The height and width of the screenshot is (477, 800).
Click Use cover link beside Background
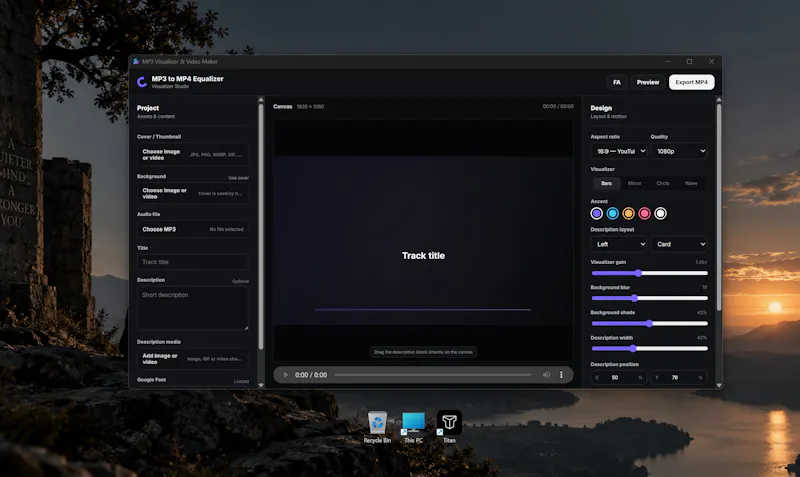click(238, 178)
